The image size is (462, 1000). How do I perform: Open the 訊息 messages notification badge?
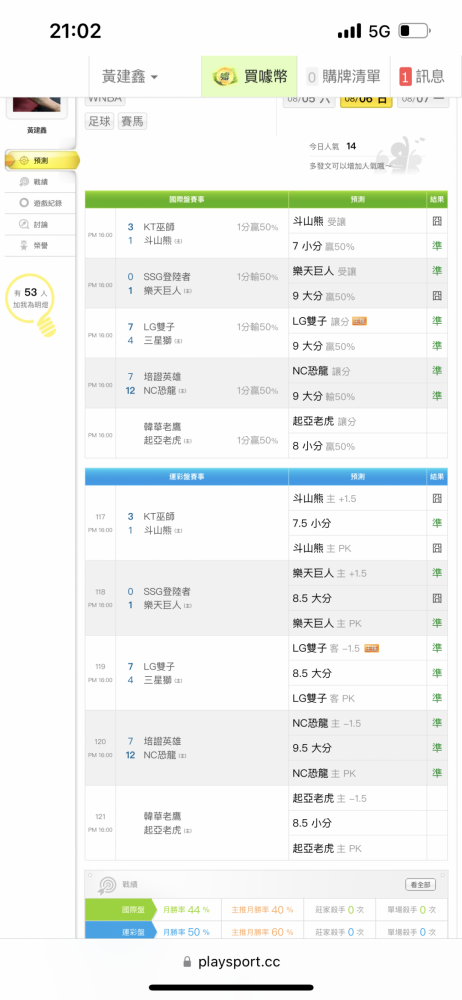[x=422, y=77]
